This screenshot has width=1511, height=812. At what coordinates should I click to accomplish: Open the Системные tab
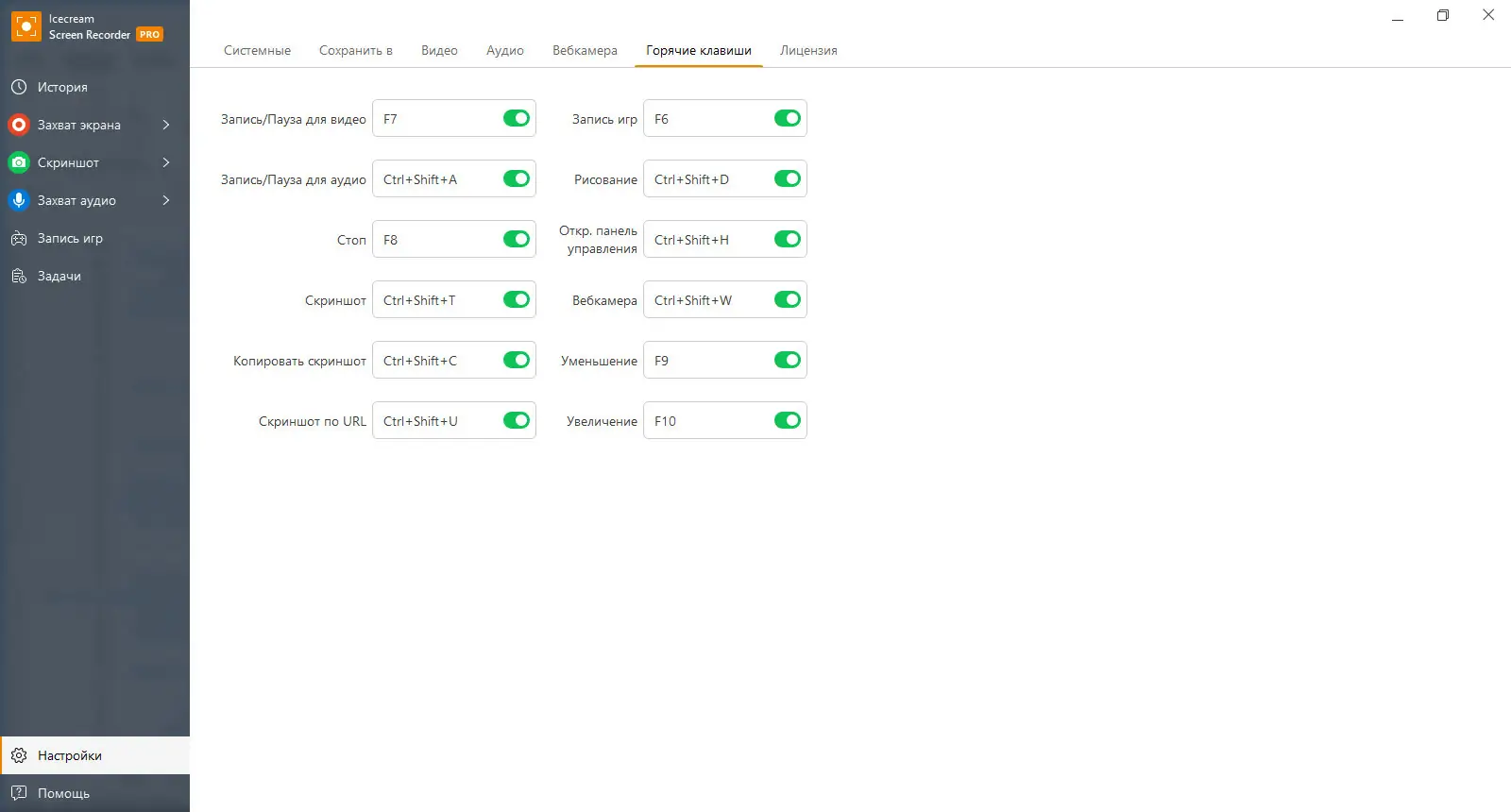coord(257,50)
